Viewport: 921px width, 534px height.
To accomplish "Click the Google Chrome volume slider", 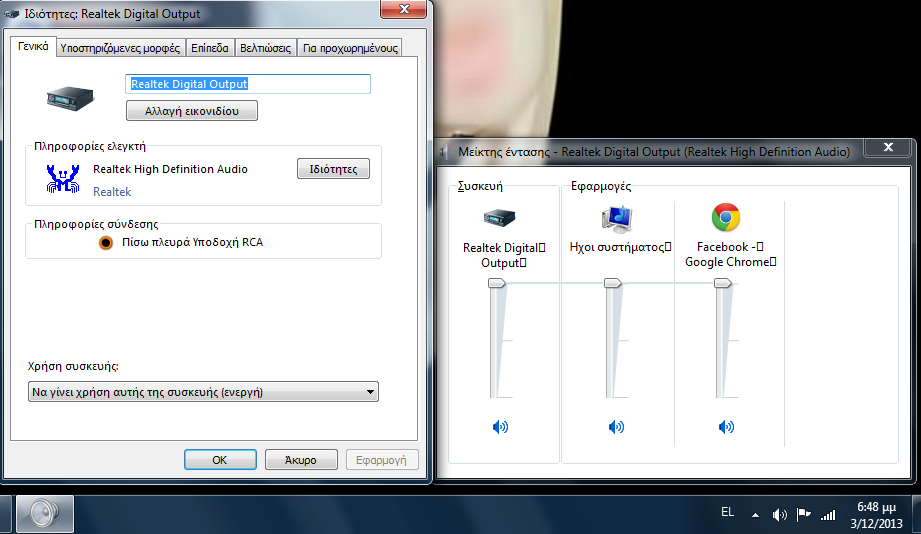I will point(722,283).
